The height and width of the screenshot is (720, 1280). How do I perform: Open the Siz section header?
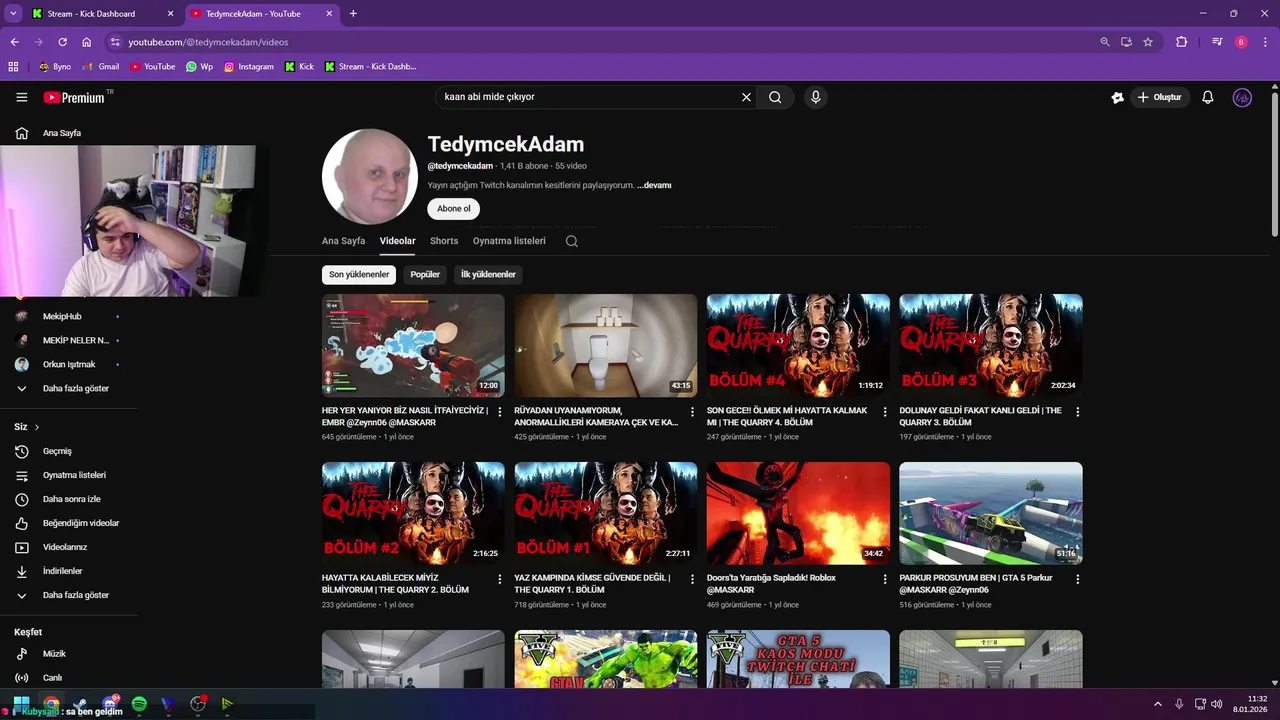point(27,427)
